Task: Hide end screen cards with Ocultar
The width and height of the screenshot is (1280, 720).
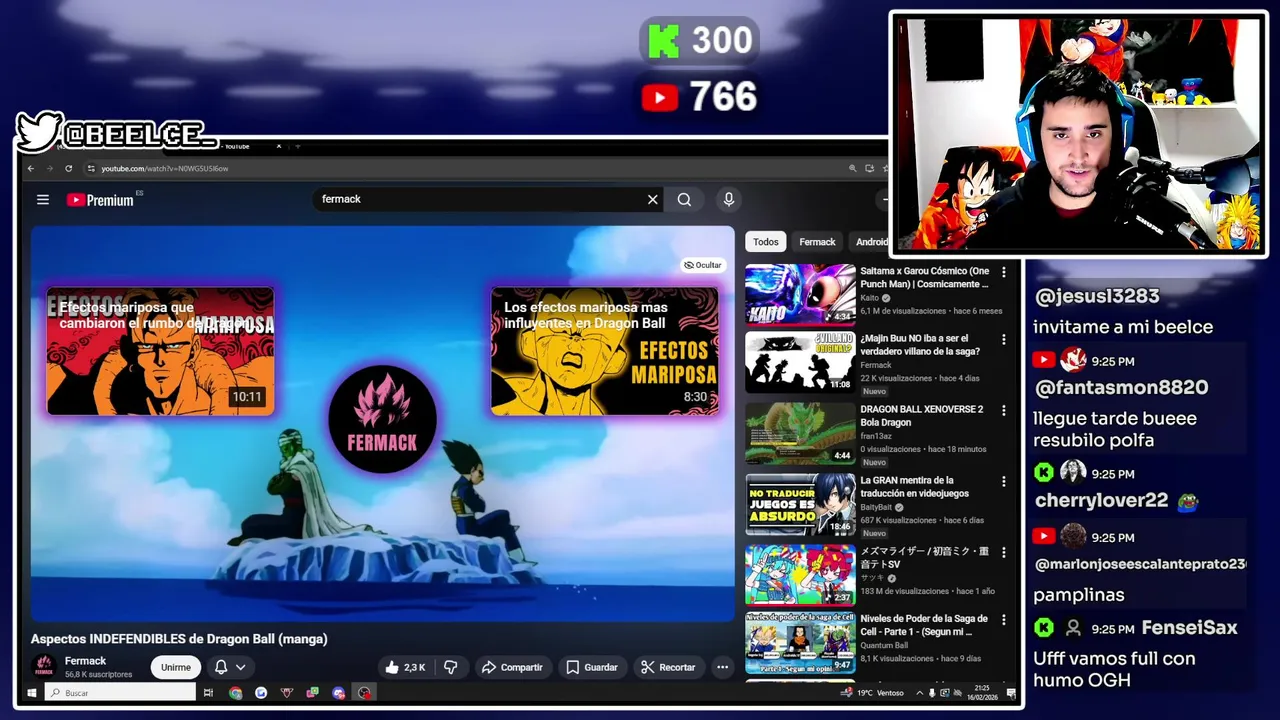Action: 702,265
